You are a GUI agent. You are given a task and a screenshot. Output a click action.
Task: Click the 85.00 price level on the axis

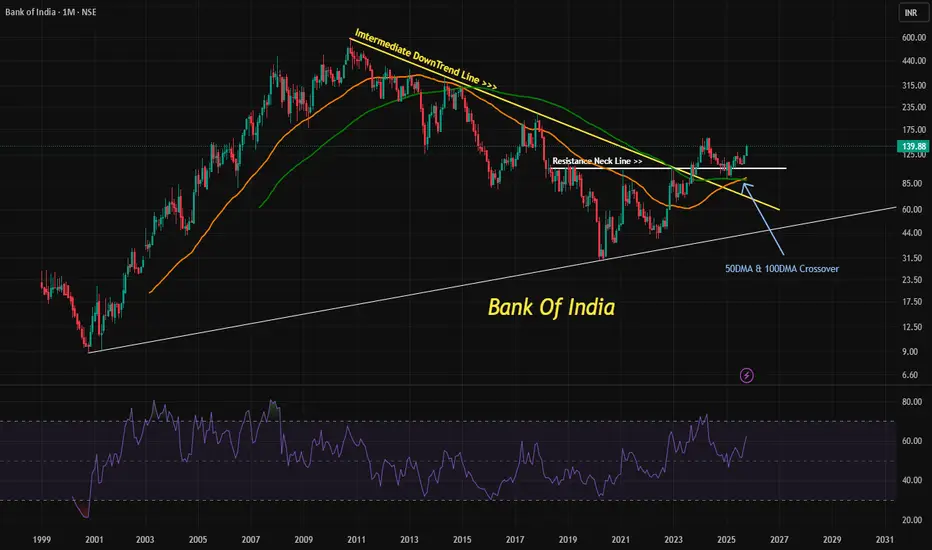coord(911,184)
